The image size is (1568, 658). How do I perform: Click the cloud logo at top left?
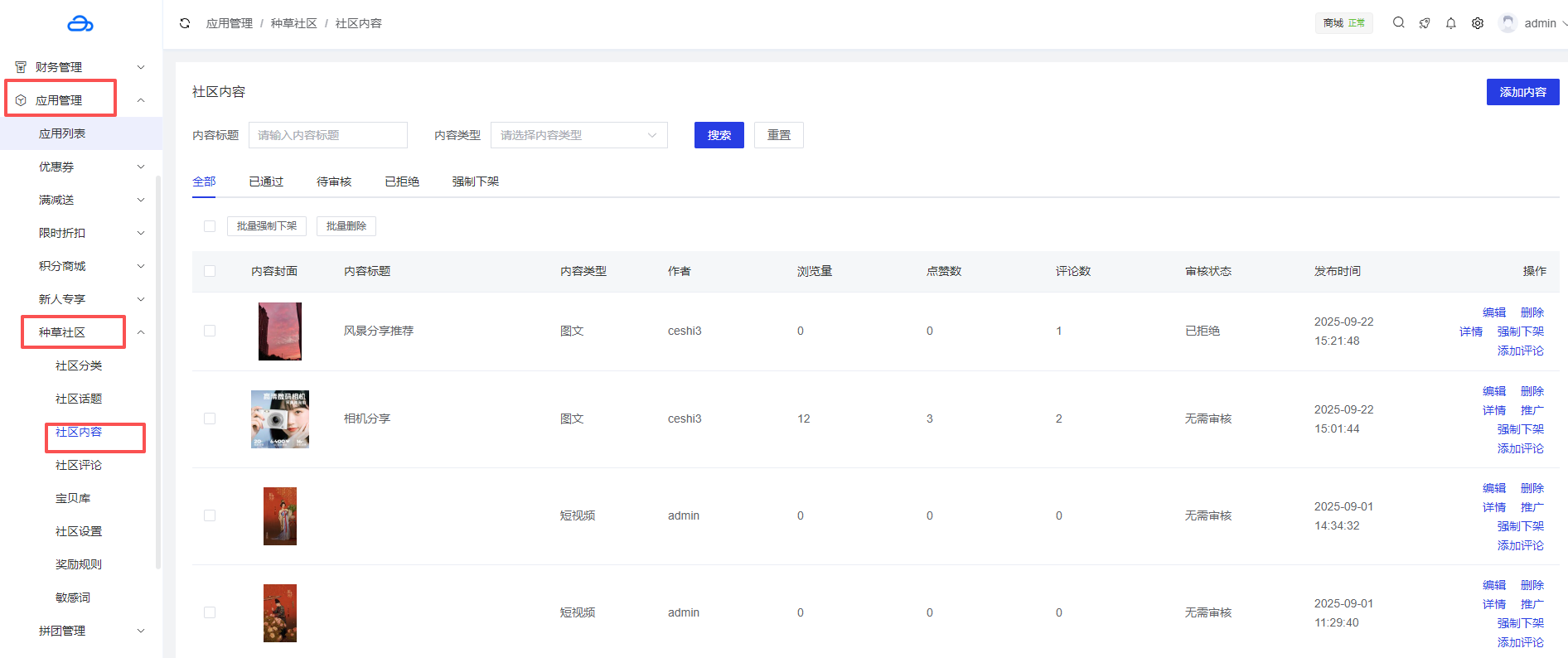coord(80,24)
